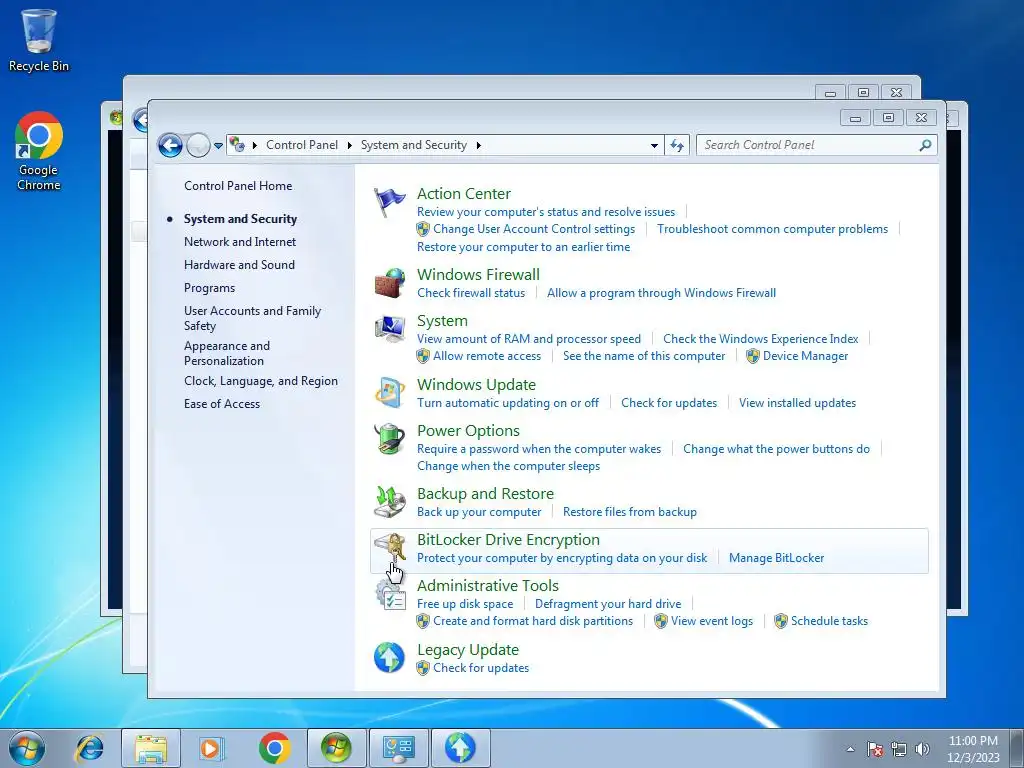1024x768 pixels.
Task: Click the taskbar clock and date
Action: tap(973, 749)
